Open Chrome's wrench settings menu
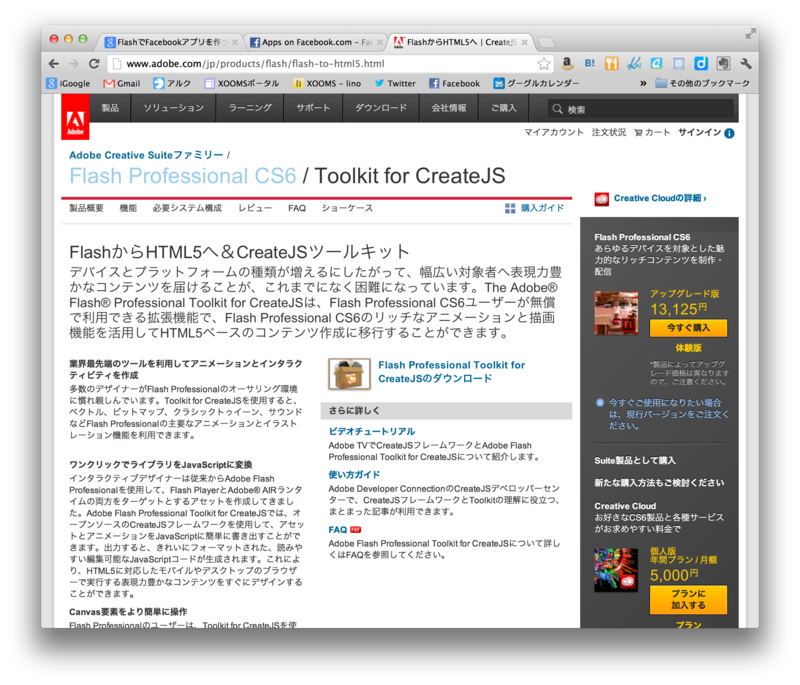 746,61
